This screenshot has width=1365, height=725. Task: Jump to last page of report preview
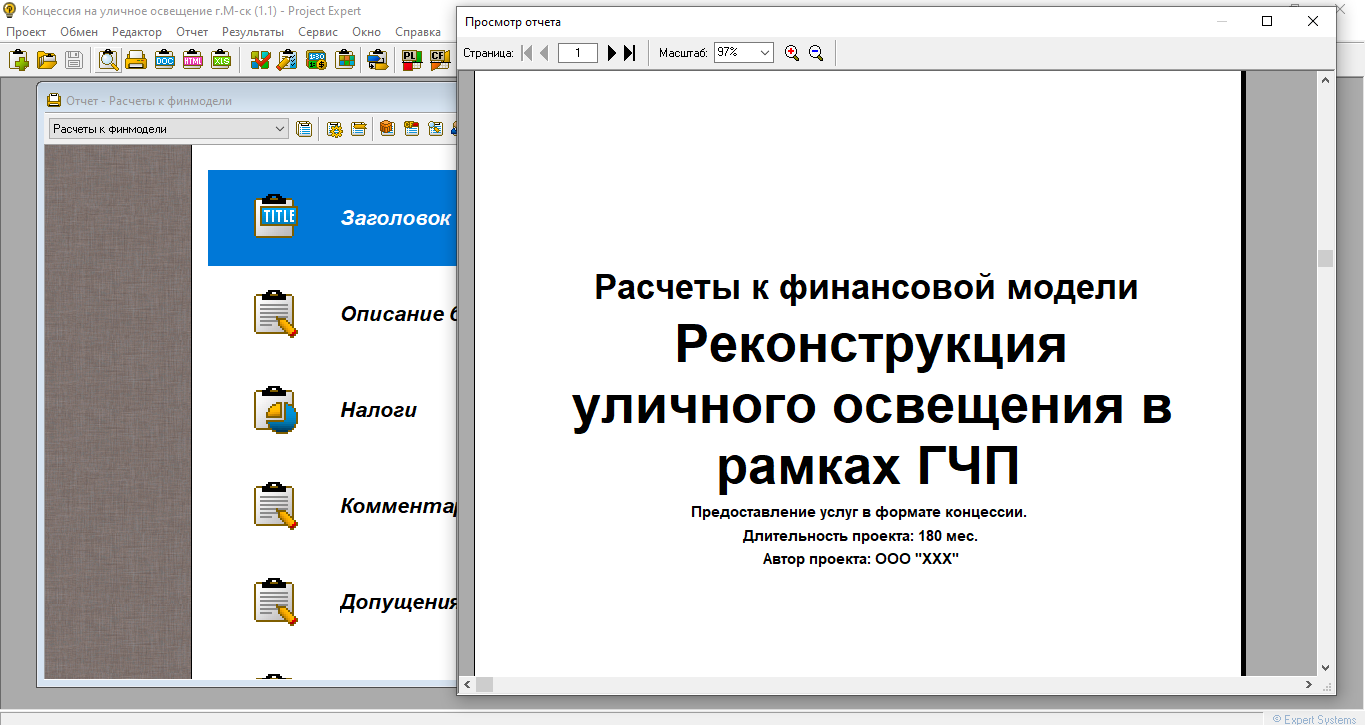[629, 53]
